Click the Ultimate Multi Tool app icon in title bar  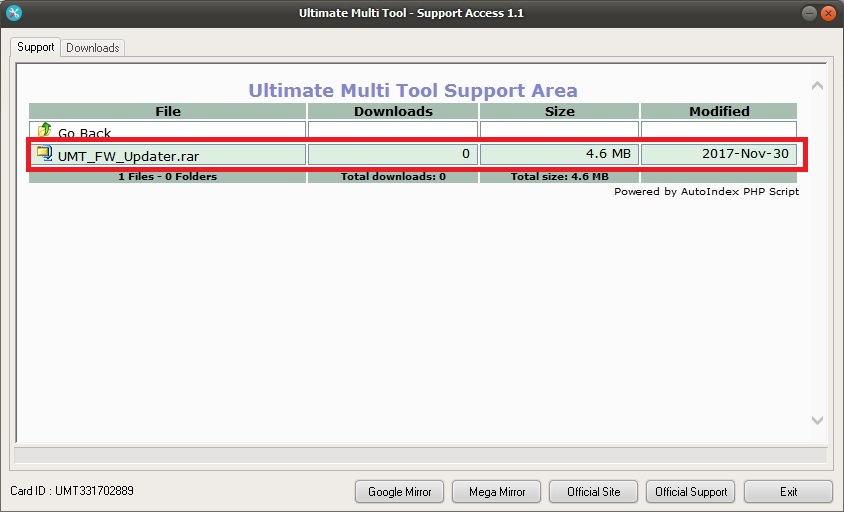tap(14, 13)
